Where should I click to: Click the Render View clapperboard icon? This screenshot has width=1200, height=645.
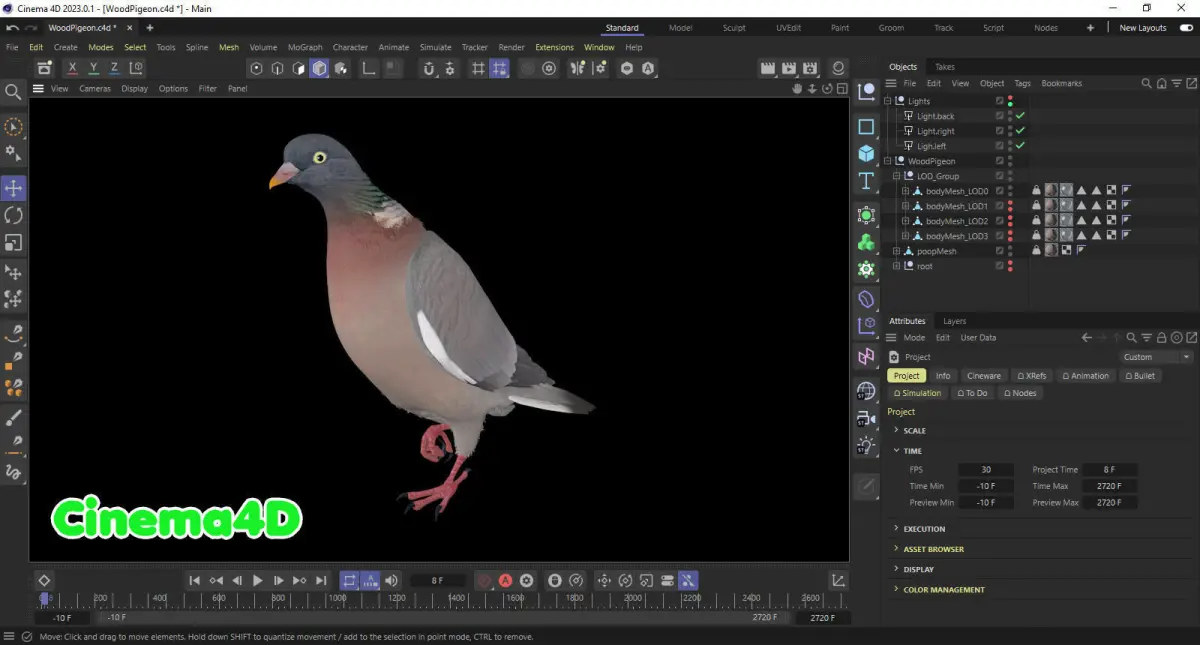pyautogui.click(x=768, y=68)
